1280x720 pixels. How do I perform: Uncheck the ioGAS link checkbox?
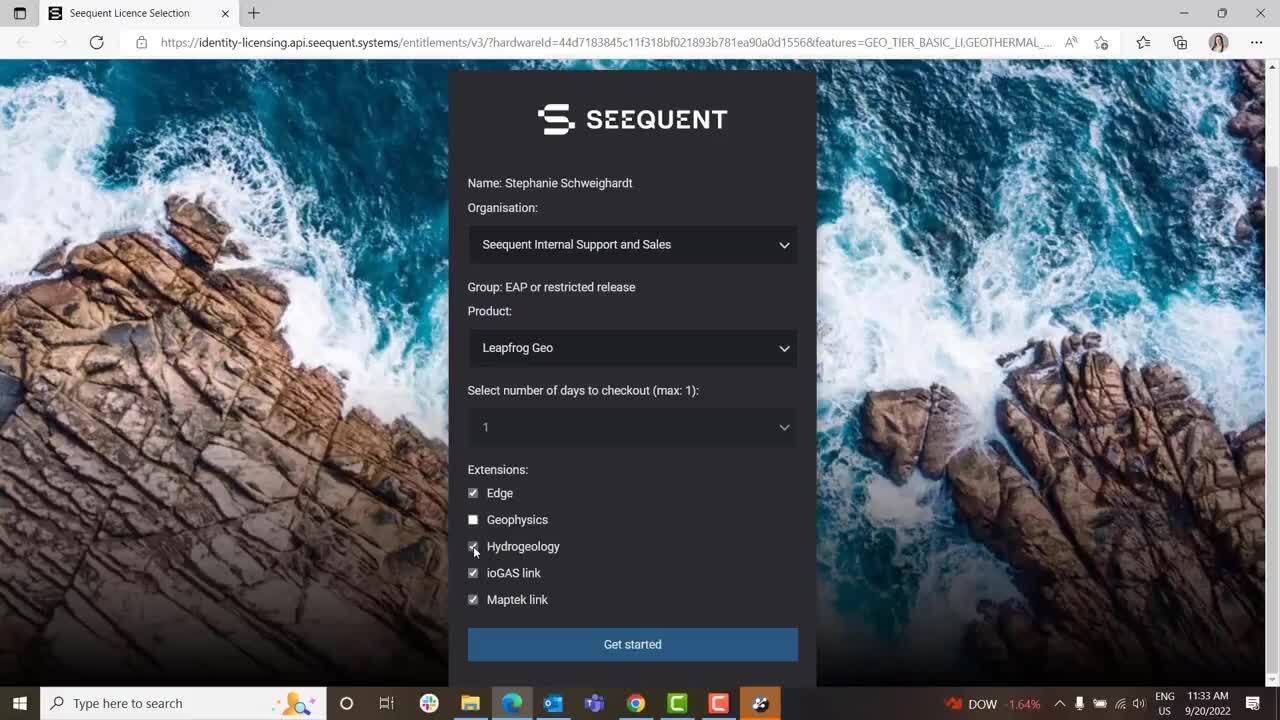point(473,573)
